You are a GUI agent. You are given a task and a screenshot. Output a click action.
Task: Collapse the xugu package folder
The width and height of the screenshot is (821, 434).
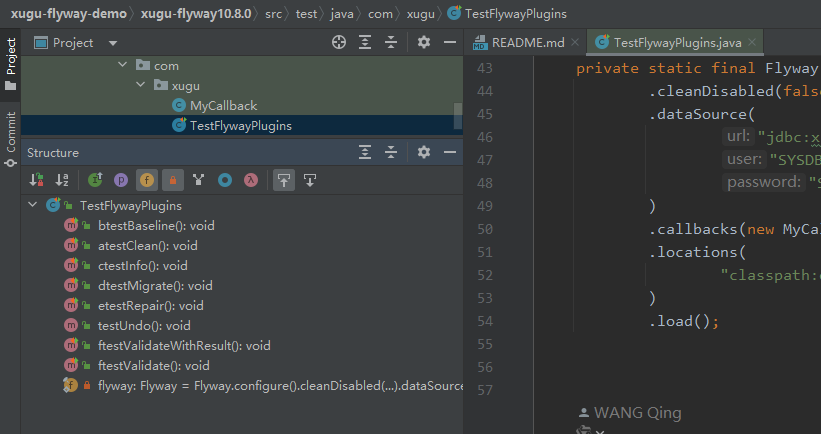[143, 86]
